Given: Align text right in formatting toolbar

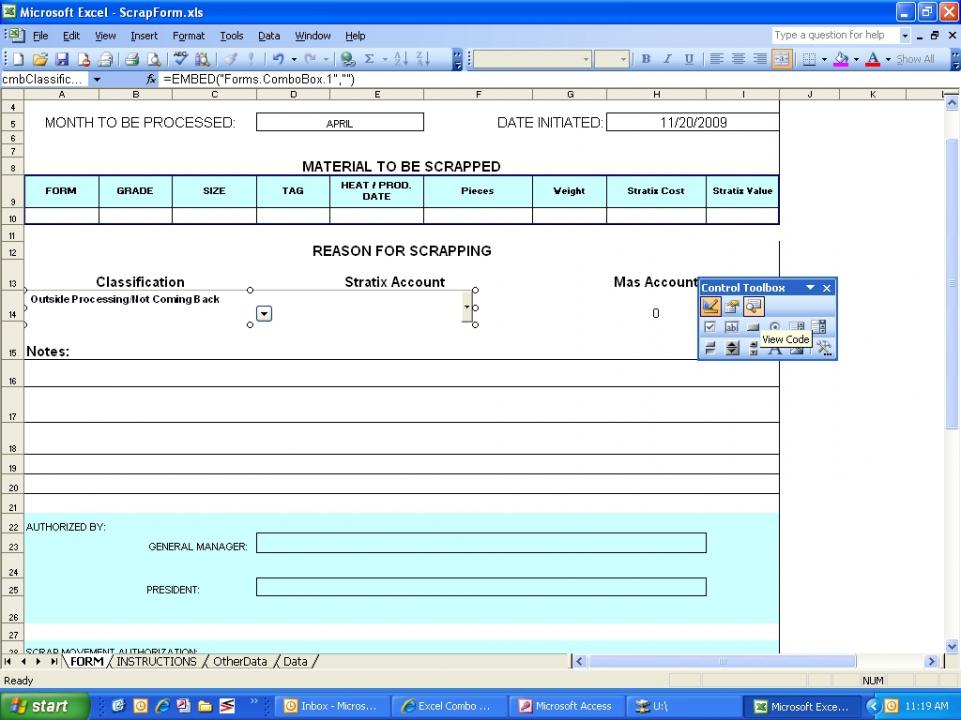Looking at the screenshot, I should pyautogui.click(x=760, y=59).
